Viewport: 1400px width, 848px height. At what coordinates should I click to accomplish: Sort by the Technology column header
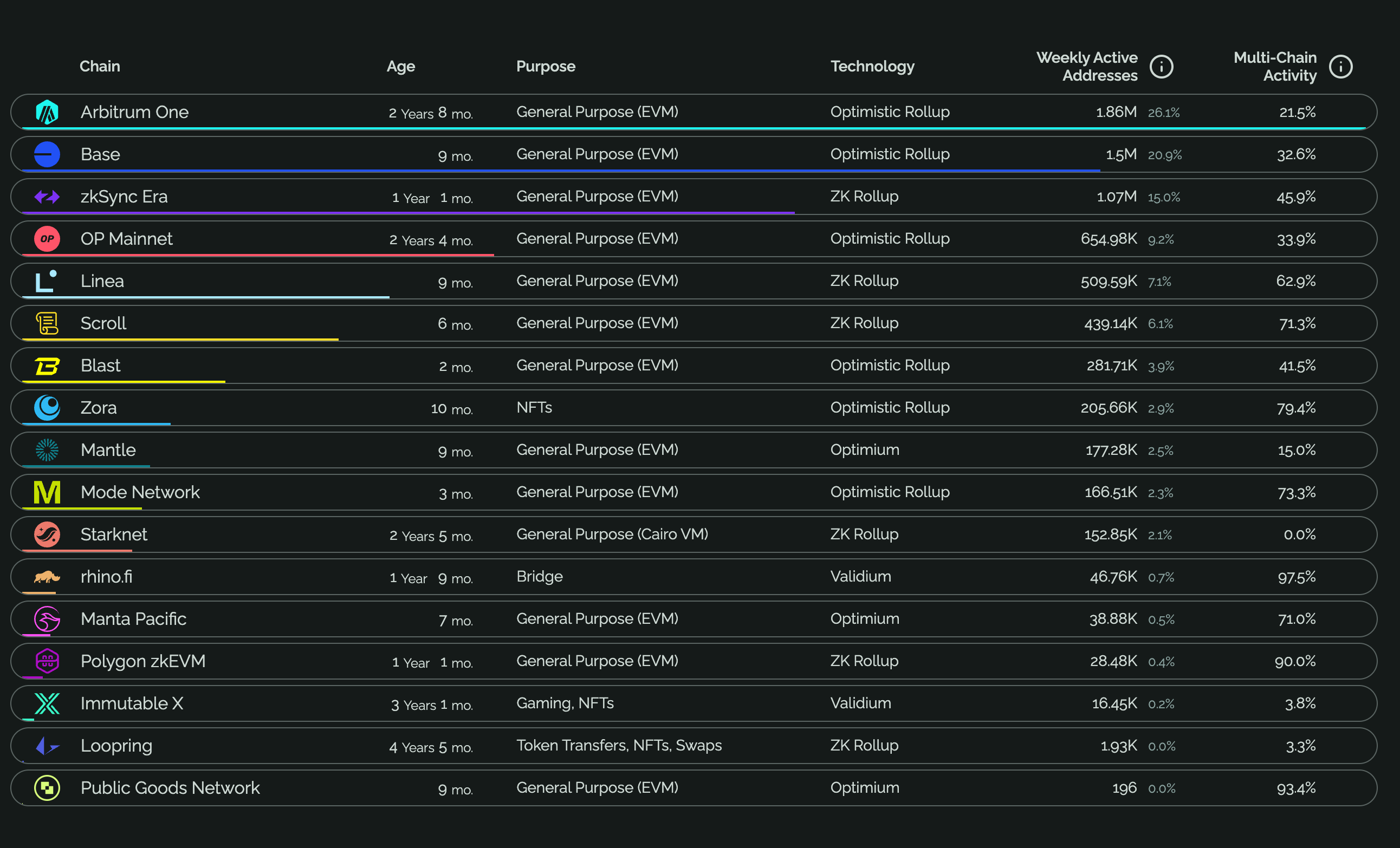(x=872, y=67)
